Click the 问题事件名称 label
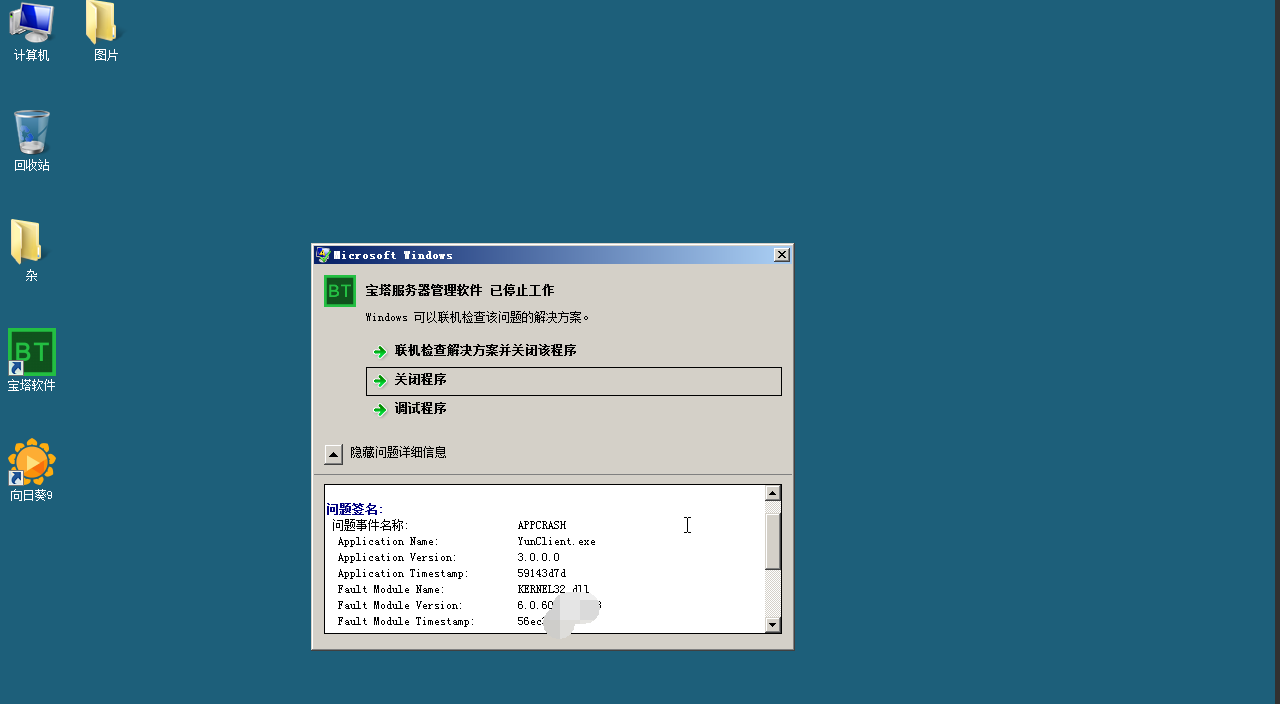1280x704 pixels. point(370,526)
